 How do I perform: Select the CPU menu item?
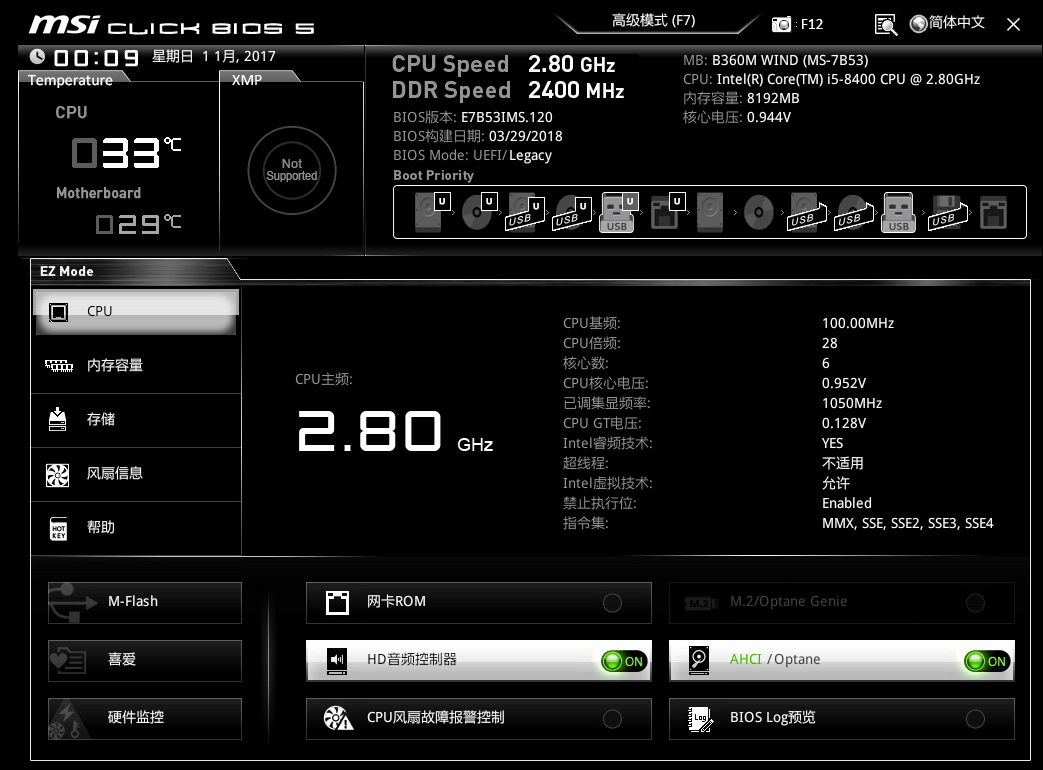click(136, 312)
